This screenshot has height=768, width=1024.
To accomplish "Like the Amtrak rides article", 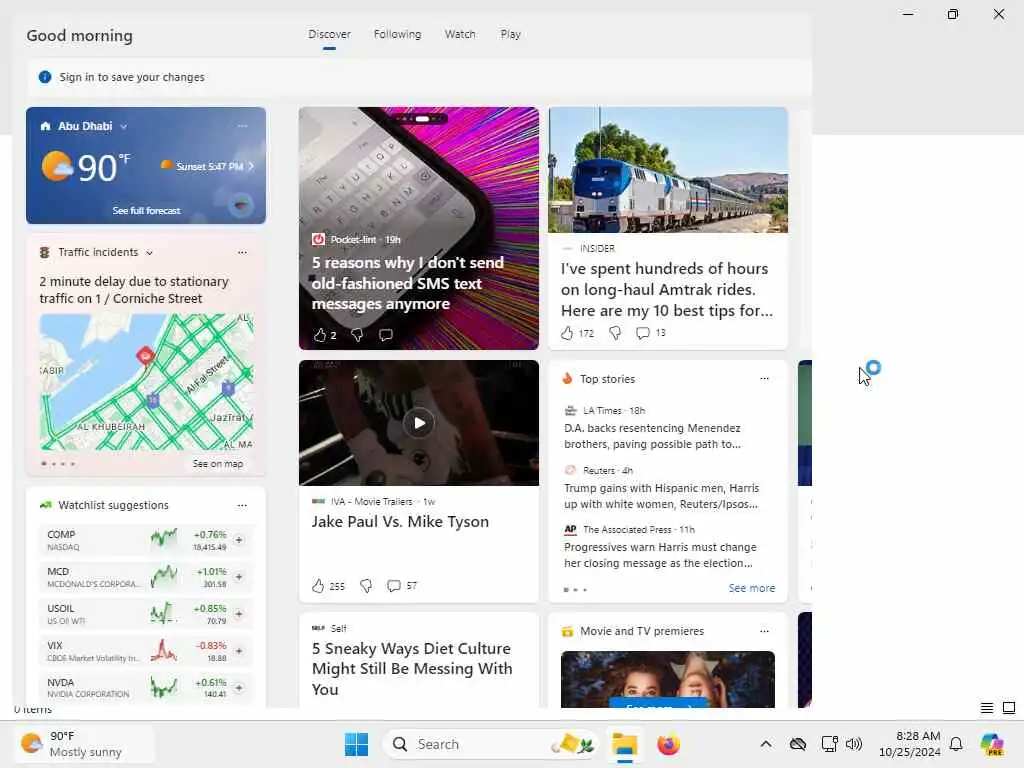I will 567,333.
